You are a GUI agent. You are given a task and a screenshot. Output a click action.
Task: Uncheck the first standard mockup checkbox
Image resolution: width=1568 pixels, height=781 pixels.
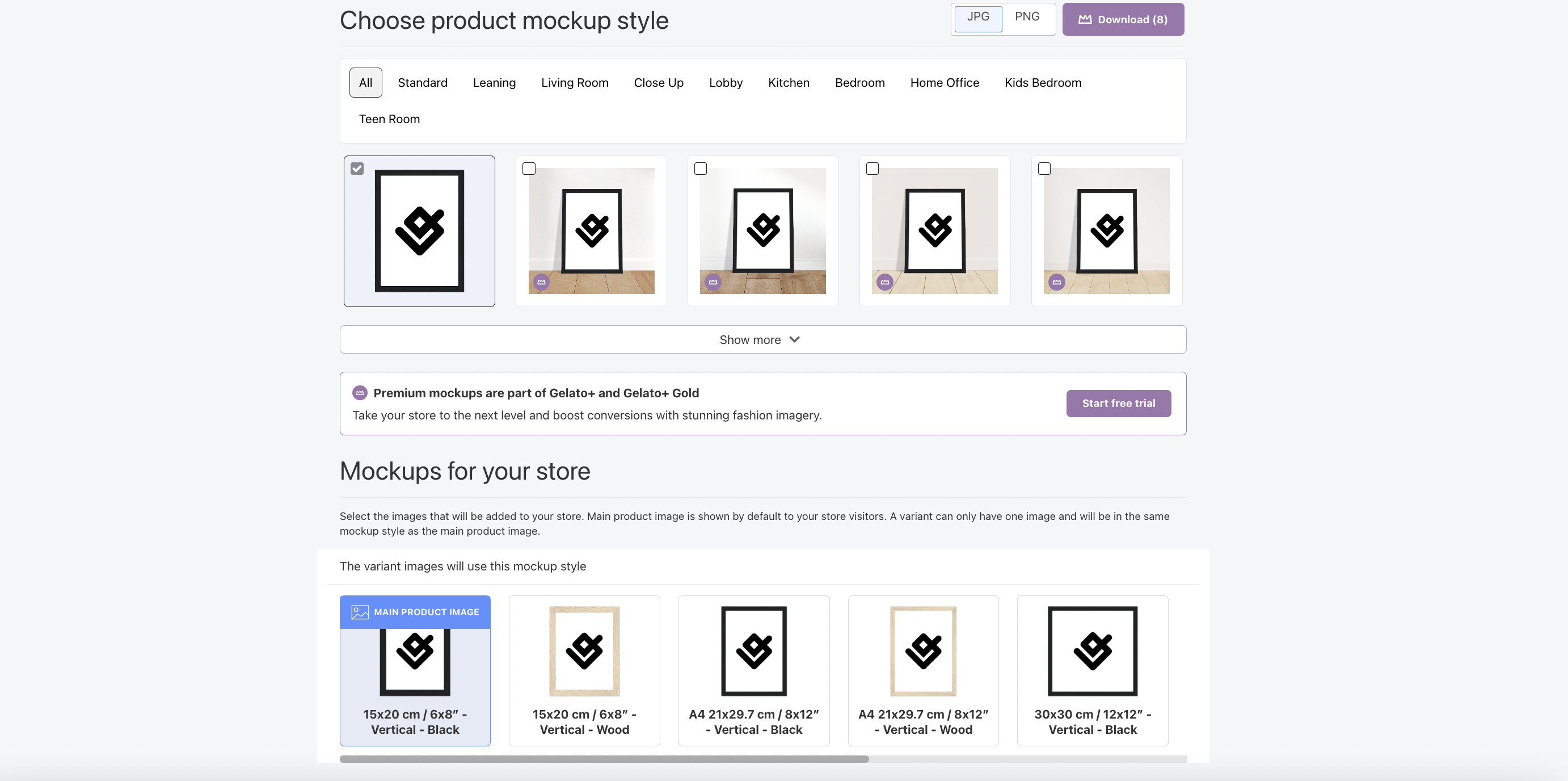coord(357,169)
